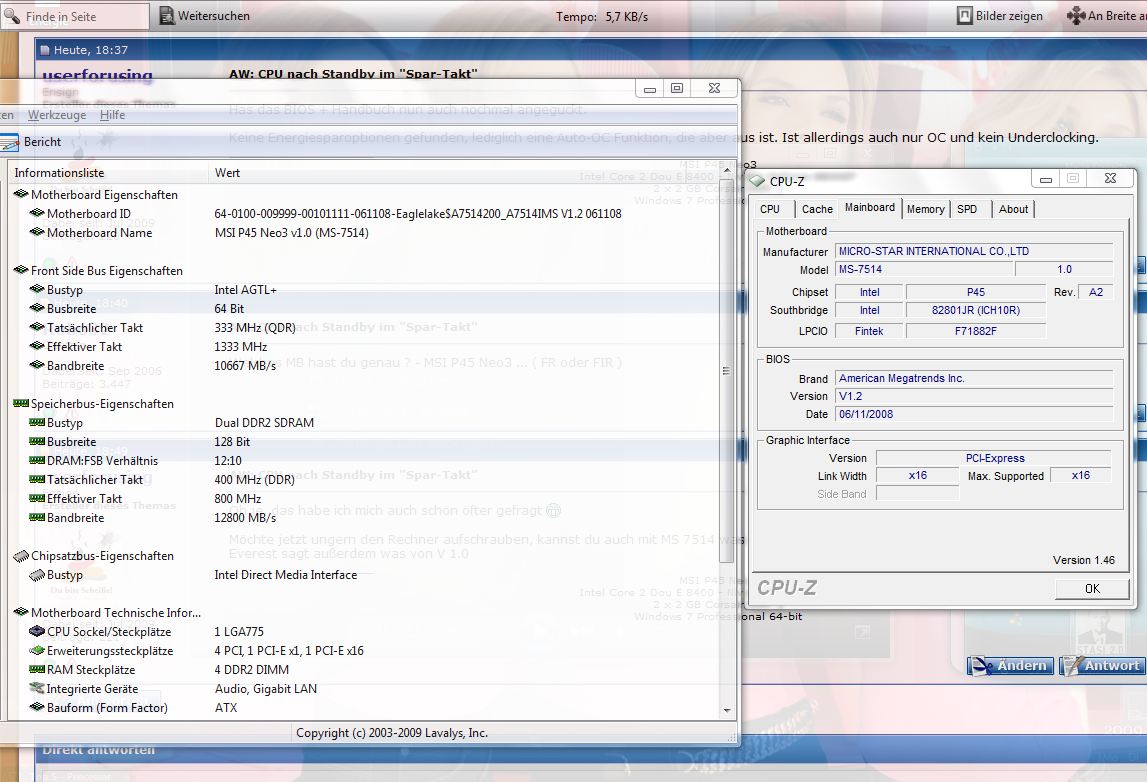Click the BIOS Date field 06/11/2008
1147x782 pixels.
[974, 414]
